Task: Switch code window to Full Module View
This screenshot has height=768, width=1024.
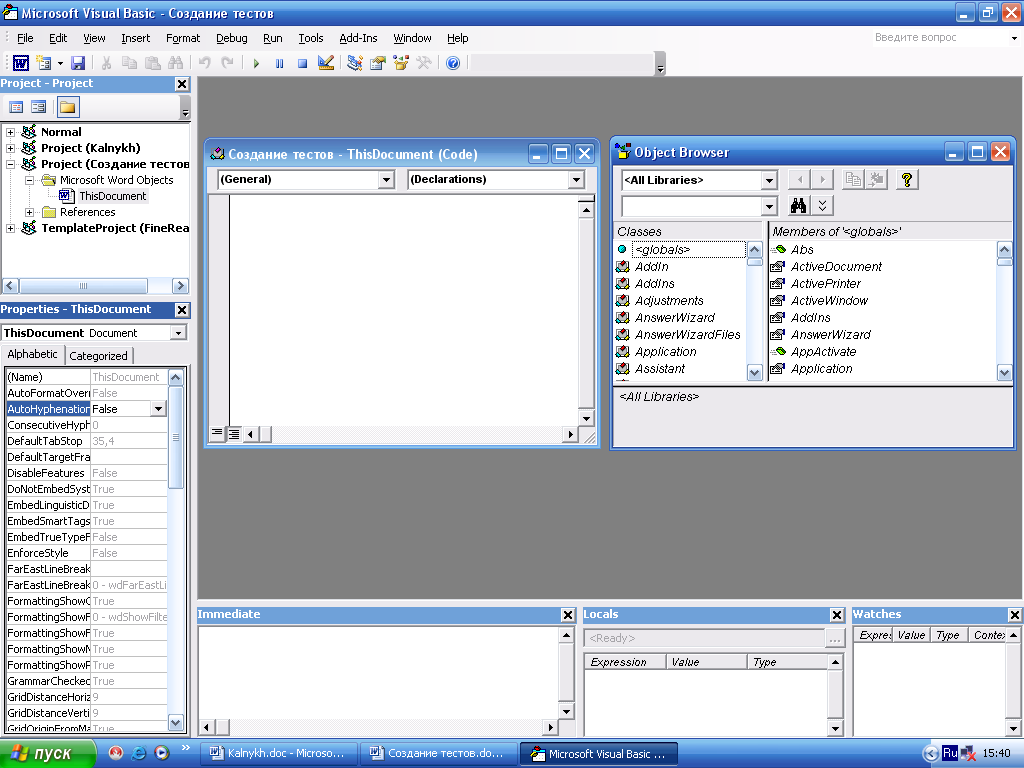Action: (234, 434)
